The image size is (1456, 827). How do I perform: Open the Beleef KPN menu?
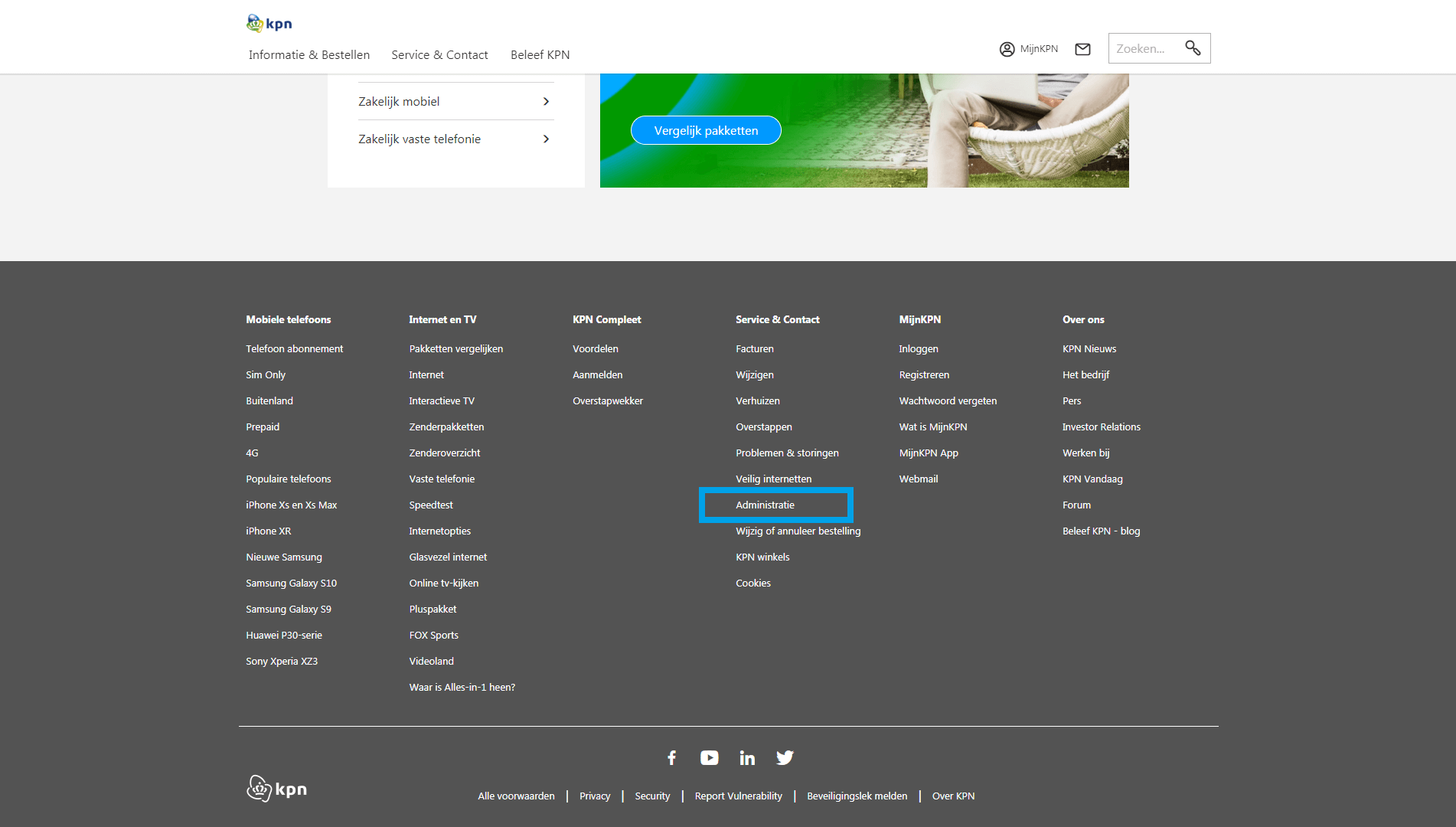[x=540, y=54]
